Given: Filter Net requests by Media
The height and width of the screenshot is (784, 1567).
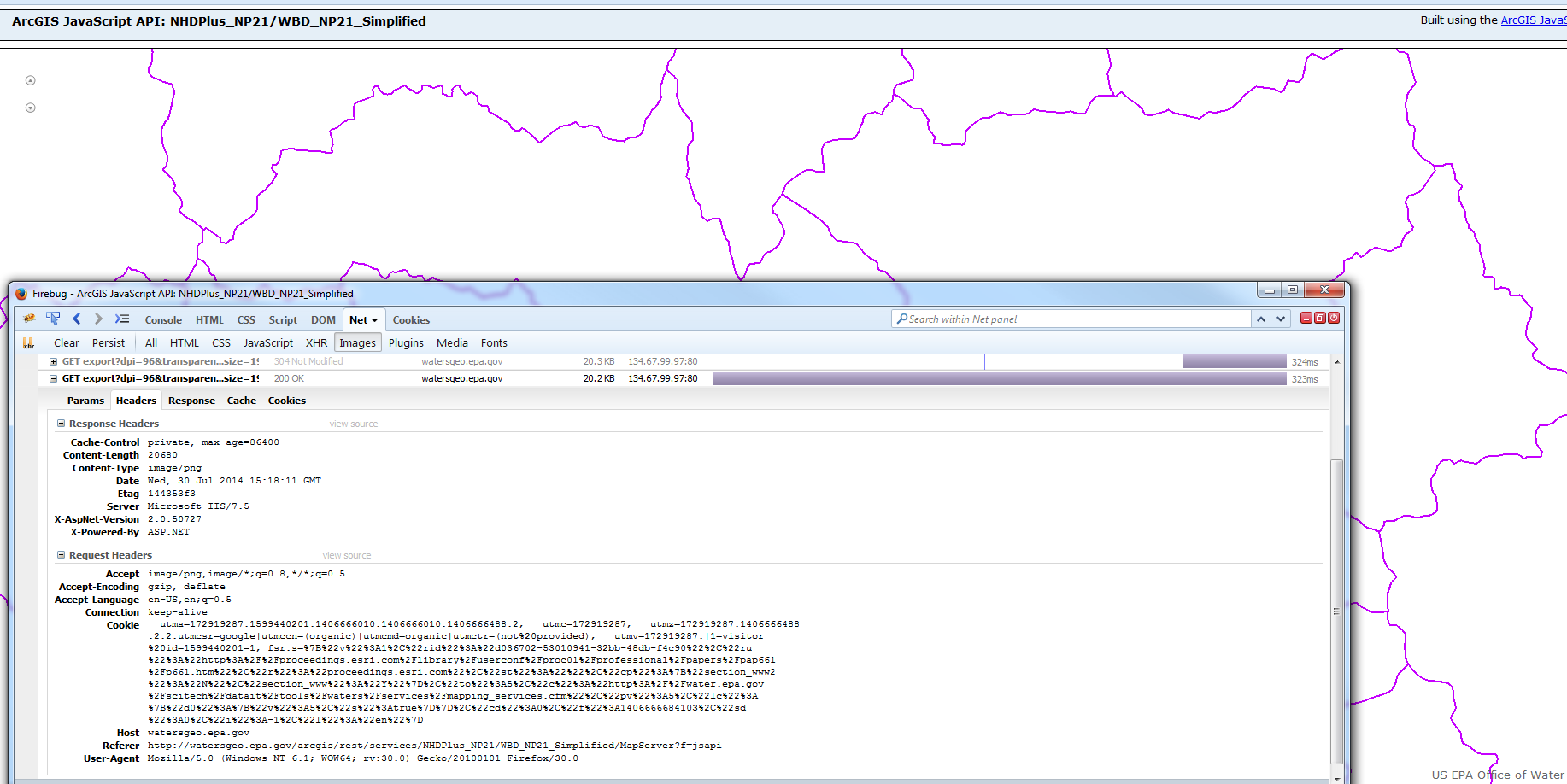Looking at the screenshot, I should coord(452,342).
